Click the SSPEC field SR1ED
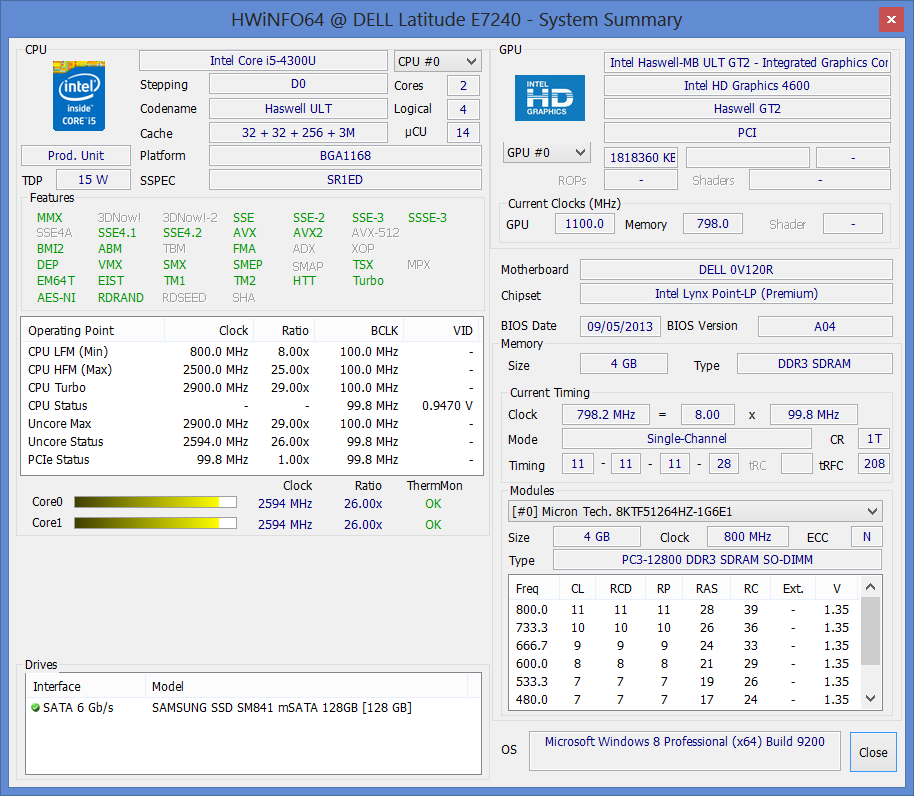The image size is (914, 796). pos(345,179)
